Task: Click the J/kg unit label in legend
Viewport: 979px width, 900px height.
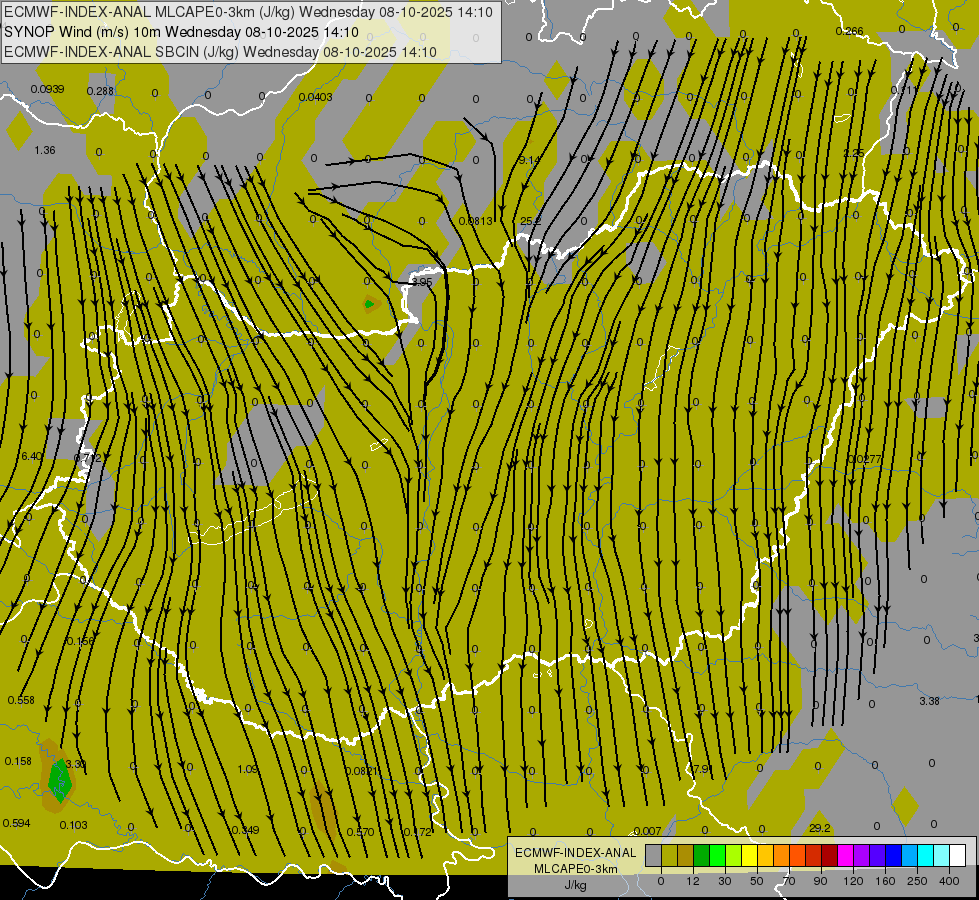Action: [575, 885]
